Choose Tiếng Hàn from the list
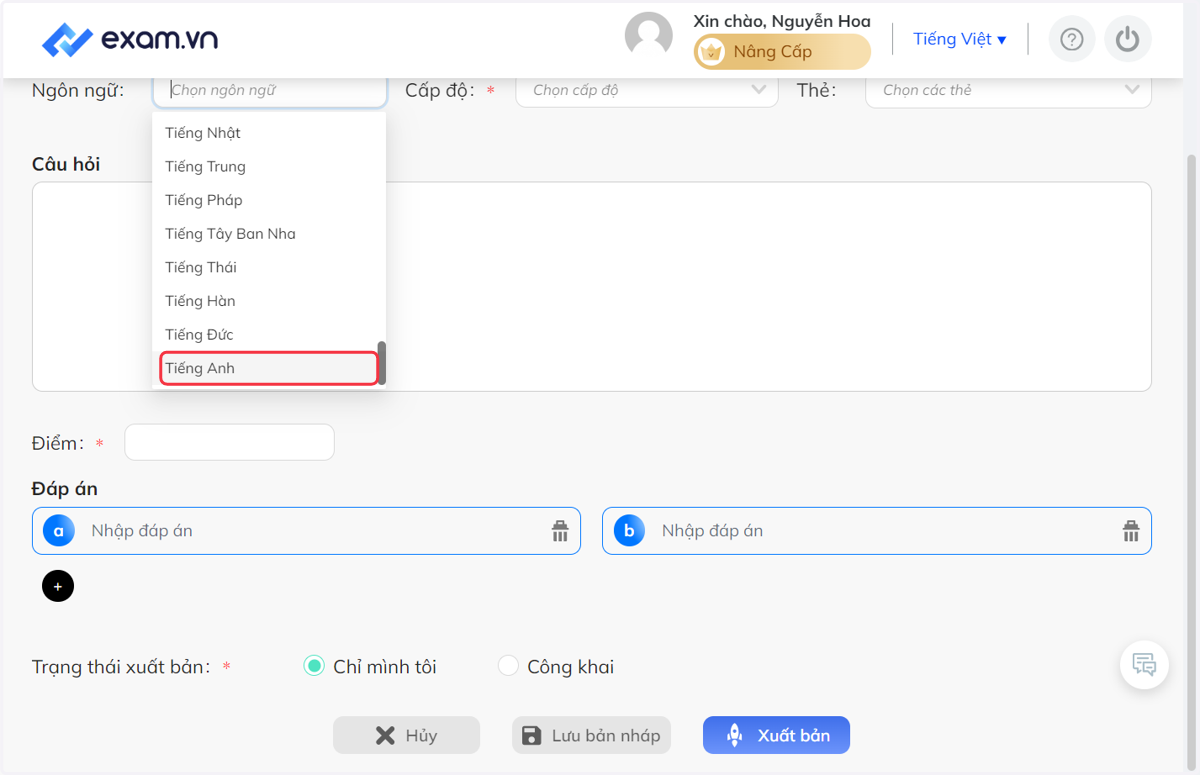This screenshot has height=775, width=1200. point(269,301)
